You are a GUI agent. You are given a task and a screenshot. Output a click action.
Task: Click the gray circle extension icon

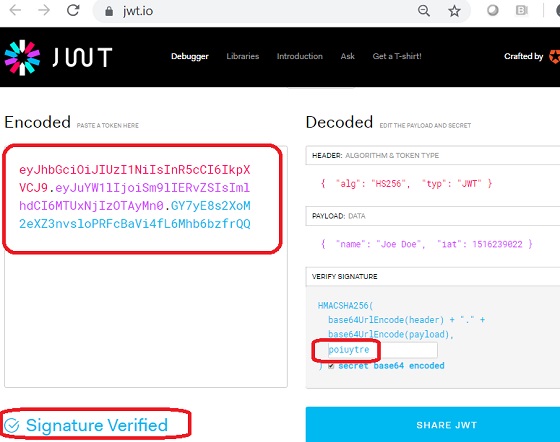(x=492, y=10)
